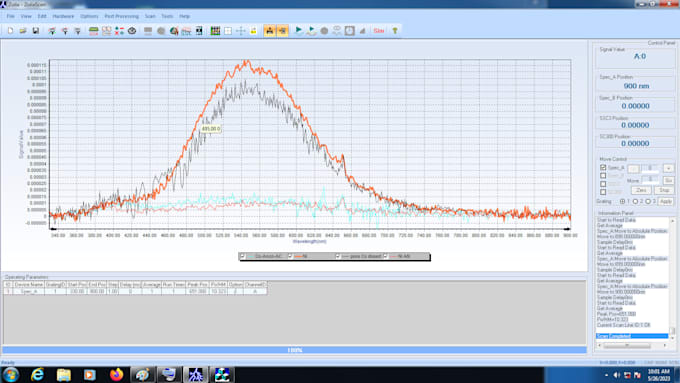Screen dimensions: 680x383
Task: Click the FWHM column header in parameters table
Action: (x=218, y=285)
